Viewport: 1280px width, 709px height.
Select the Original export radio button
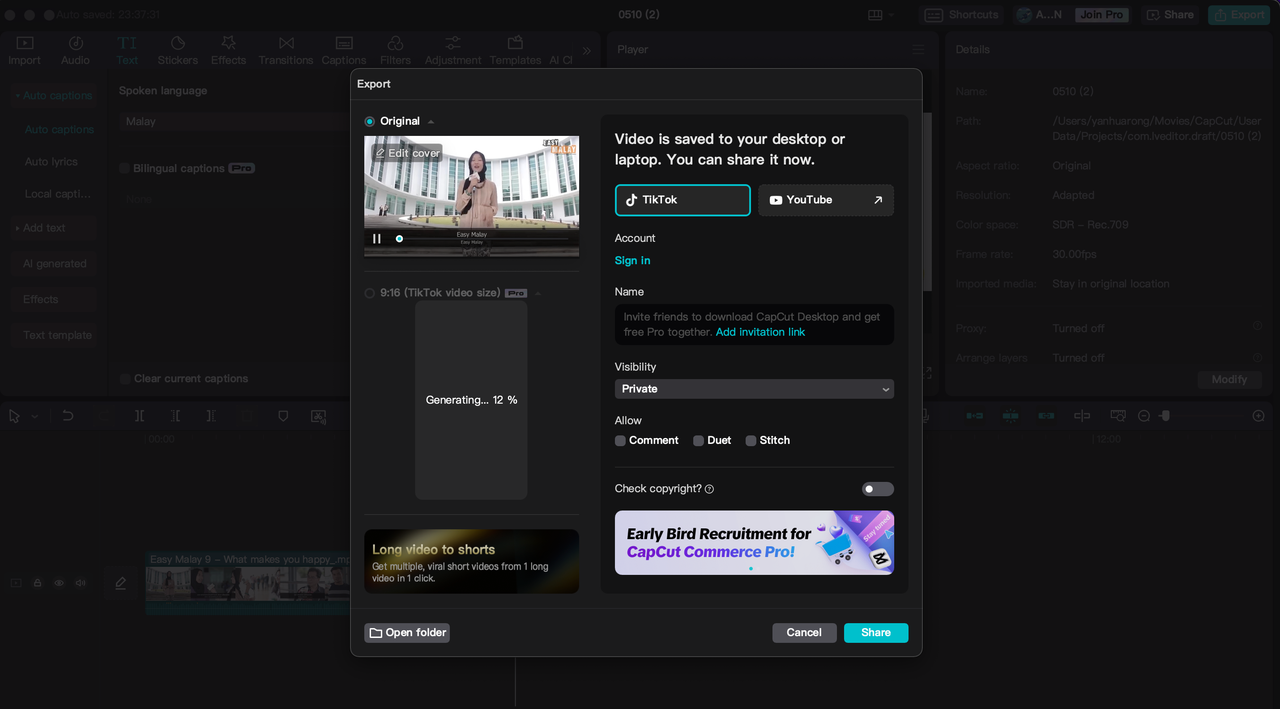[370, 121]
